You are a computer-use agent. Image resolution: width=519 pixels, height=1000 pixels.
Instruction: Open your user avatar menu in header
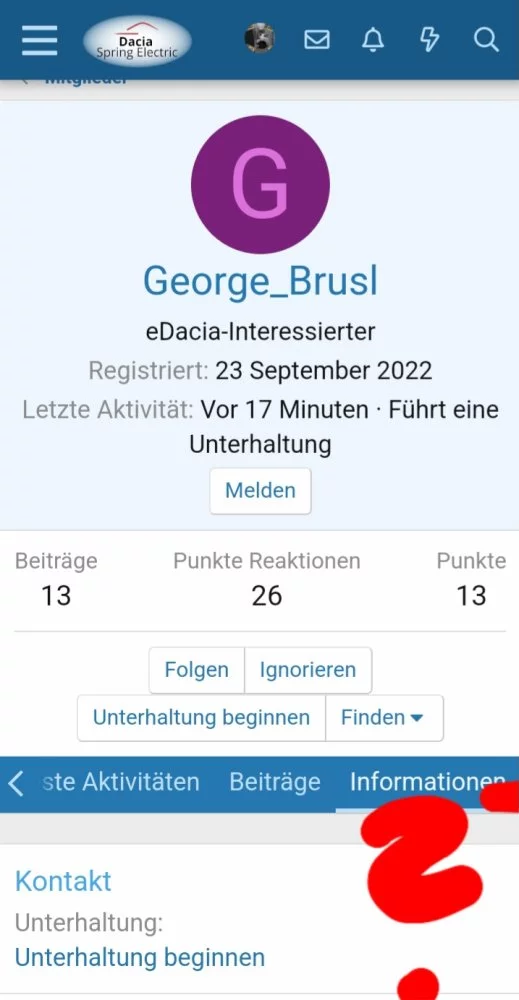click(260, 39)
